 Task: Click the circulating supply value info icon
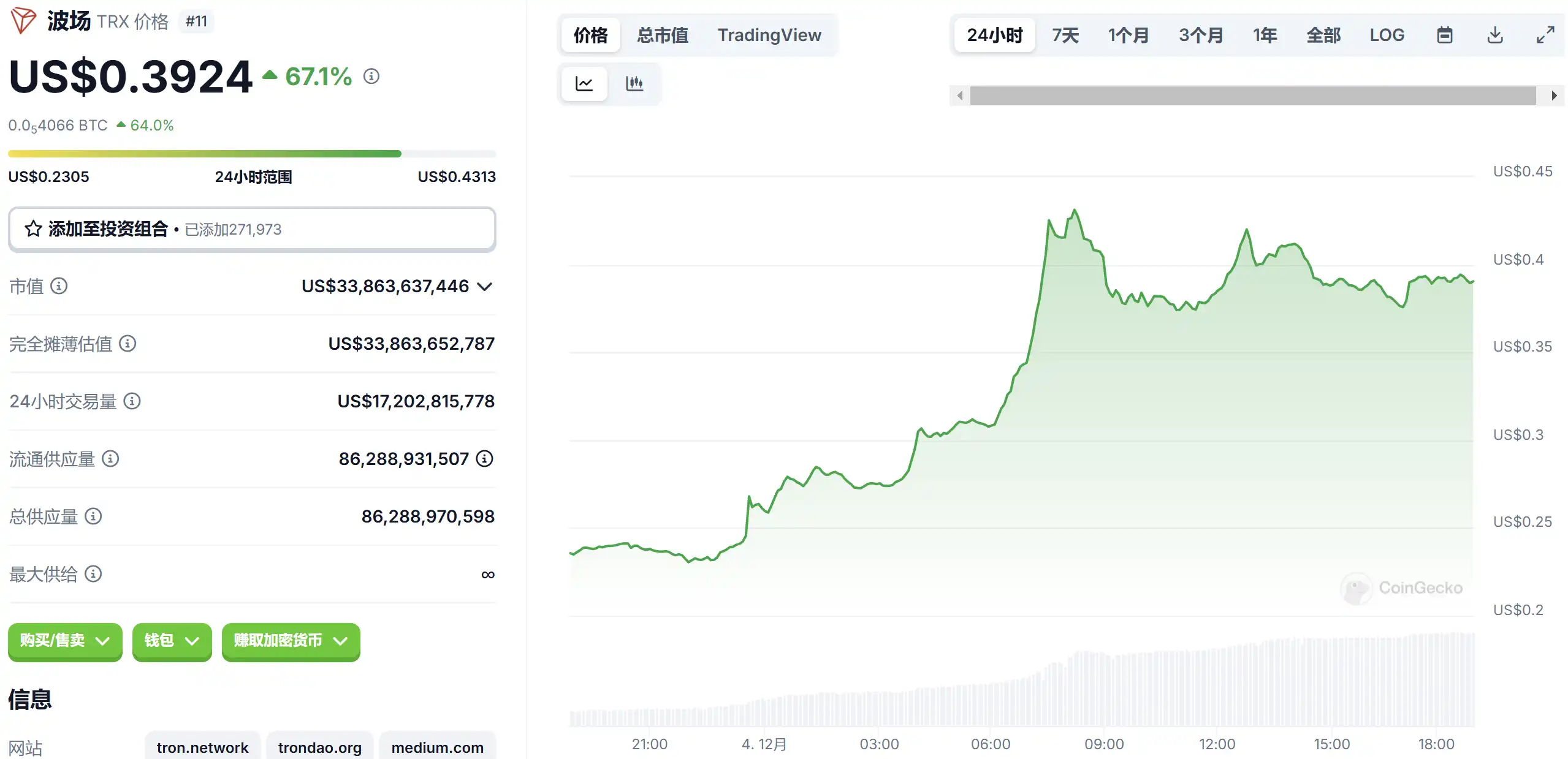(x=485, y=459)
